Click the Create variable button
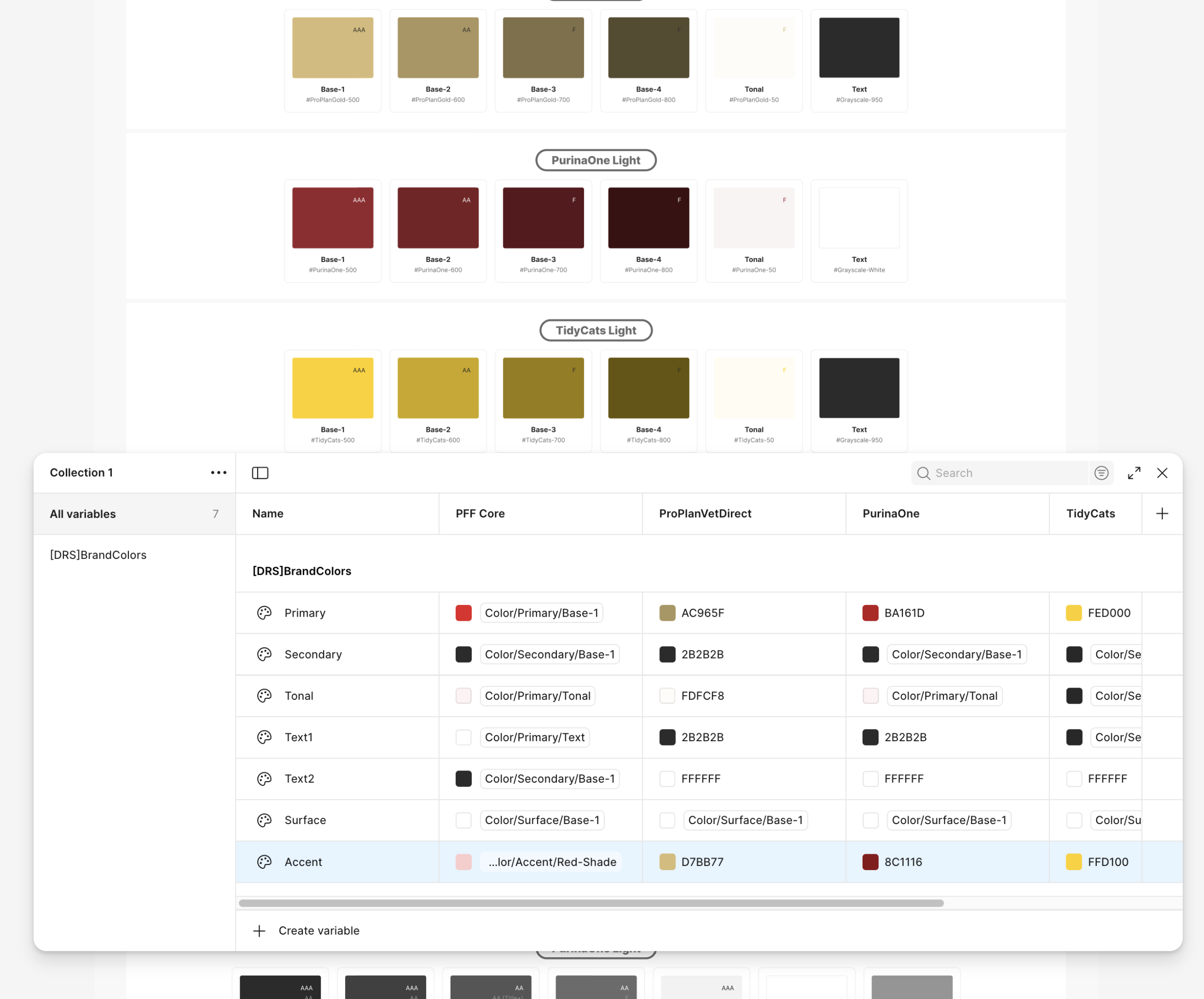The width and height of the screenshot is (1204, 999). 307,930
